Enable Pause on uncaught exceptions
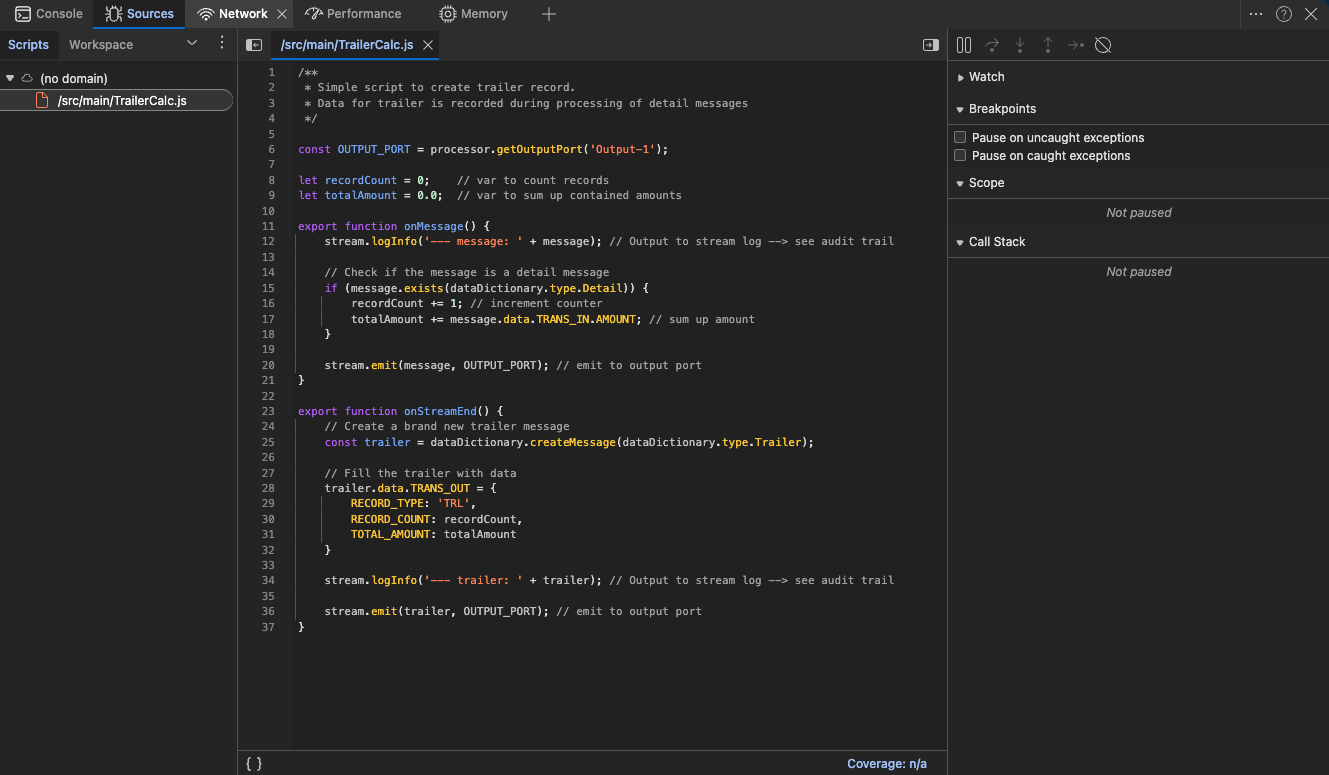 click(960, 137)
